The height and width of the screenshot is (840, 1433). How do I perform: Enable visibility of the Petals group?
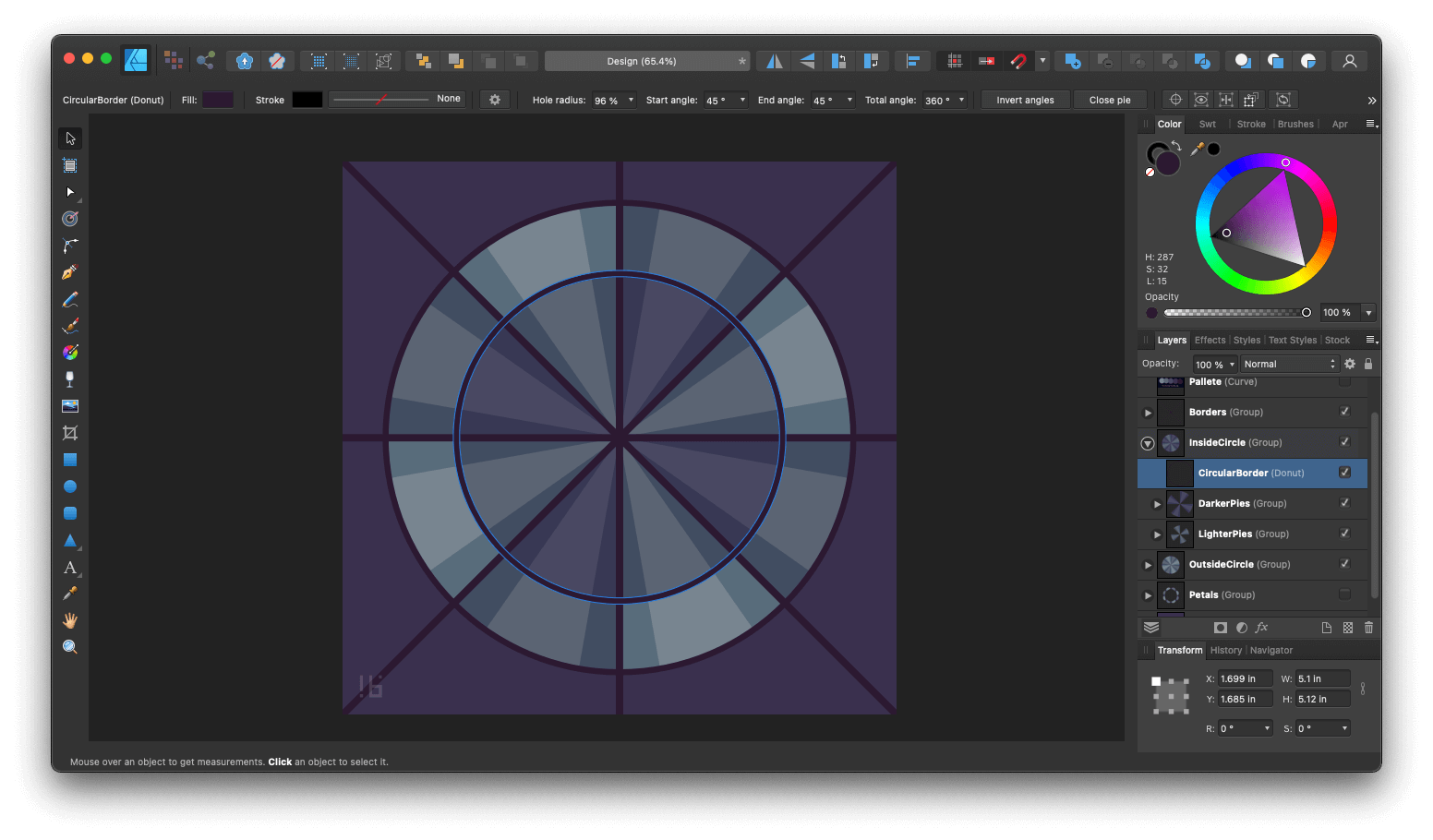(1344, 594)
